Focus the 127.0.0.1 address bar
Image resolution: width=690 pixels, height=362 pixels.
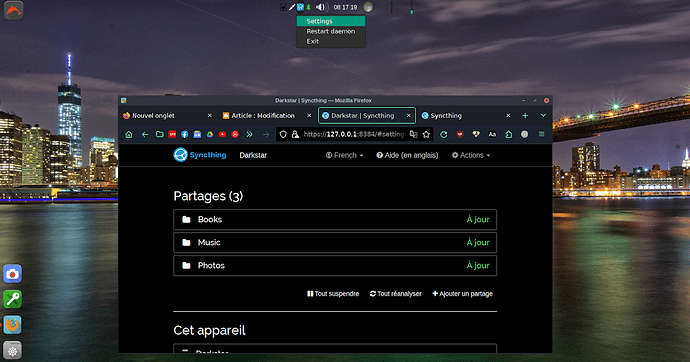click(354, 135)
